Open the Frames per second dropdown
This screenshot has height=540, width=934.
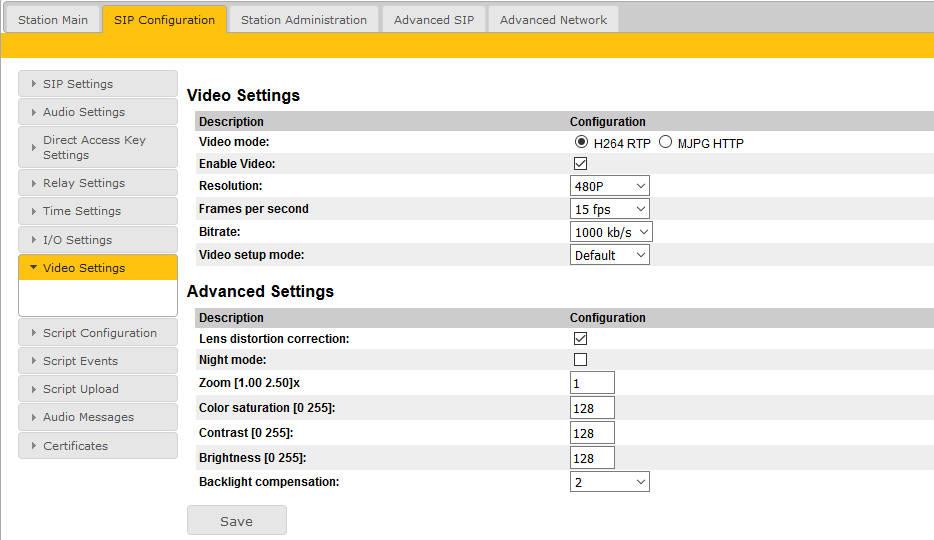[x=609, y=209]
